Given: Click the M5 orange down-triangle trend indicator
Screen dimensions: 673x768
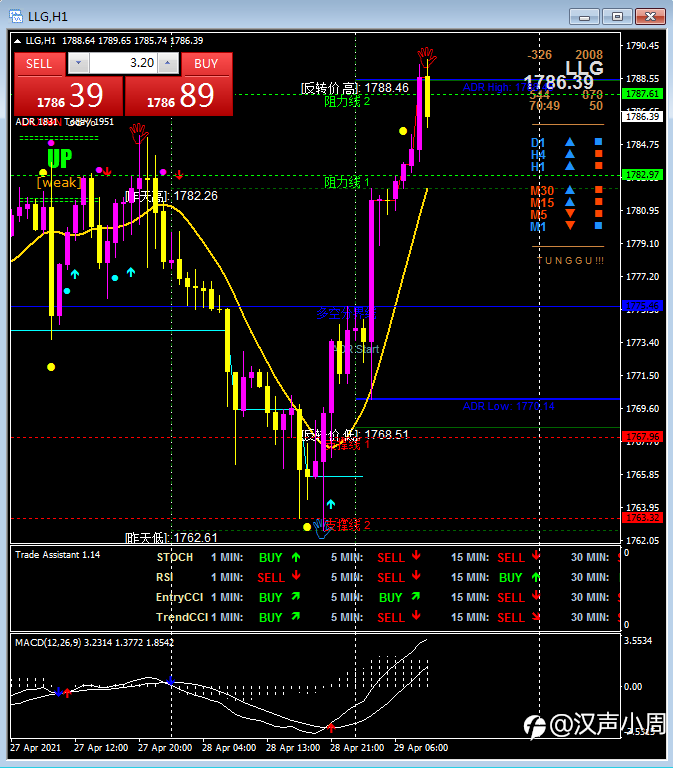Looking at the screenshot, I should tap(570, 214).
